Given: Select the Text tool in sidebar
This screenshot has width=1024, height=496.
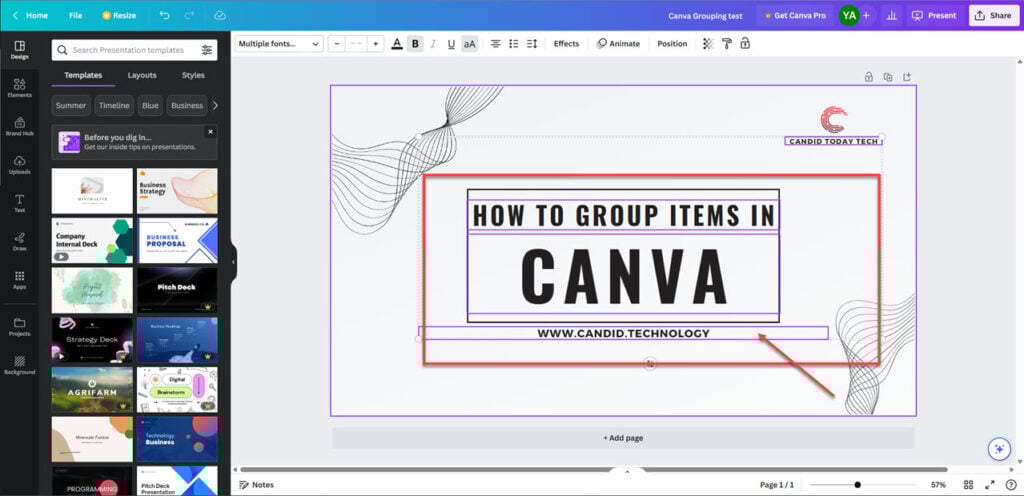Looking at the screenshot, I should click(x=20, y=204).
